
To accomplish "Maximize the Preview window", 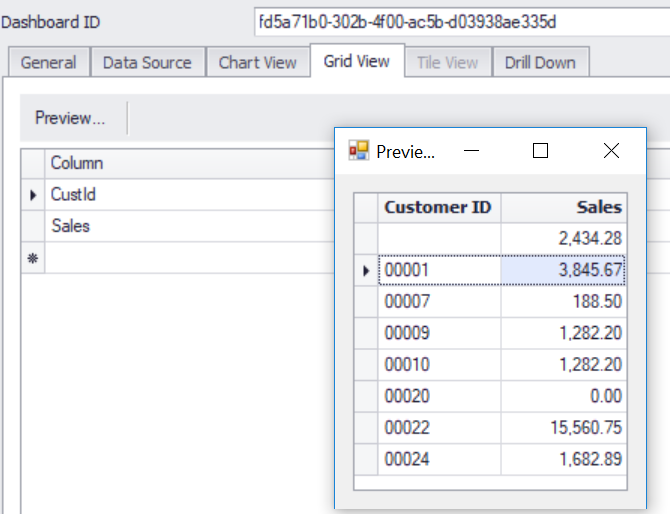I will (x=540, y=151).
